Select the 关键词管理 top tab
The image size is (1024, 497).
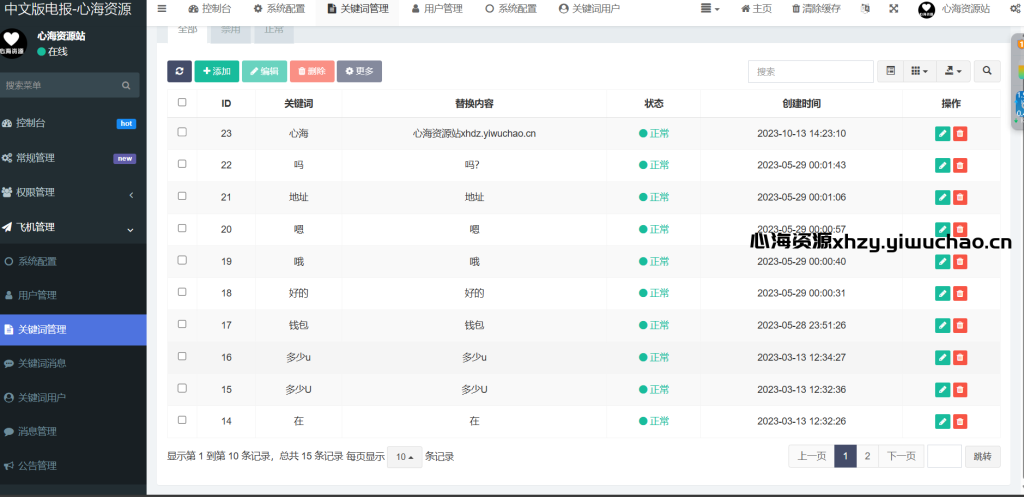(357, 9)
